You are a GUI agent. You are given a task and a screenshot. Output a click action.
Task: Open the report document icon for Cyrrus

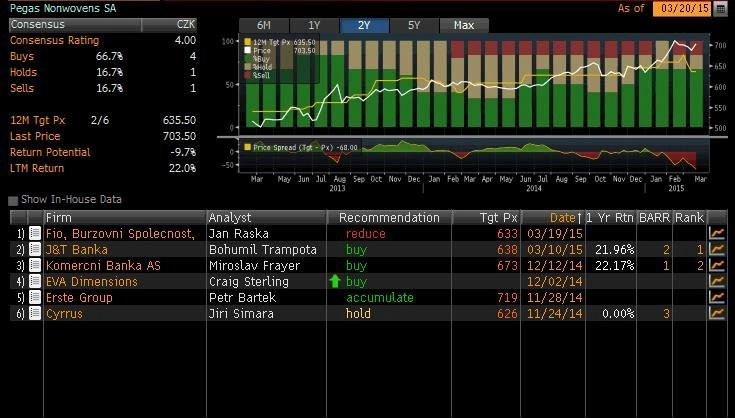coord(35,313)
